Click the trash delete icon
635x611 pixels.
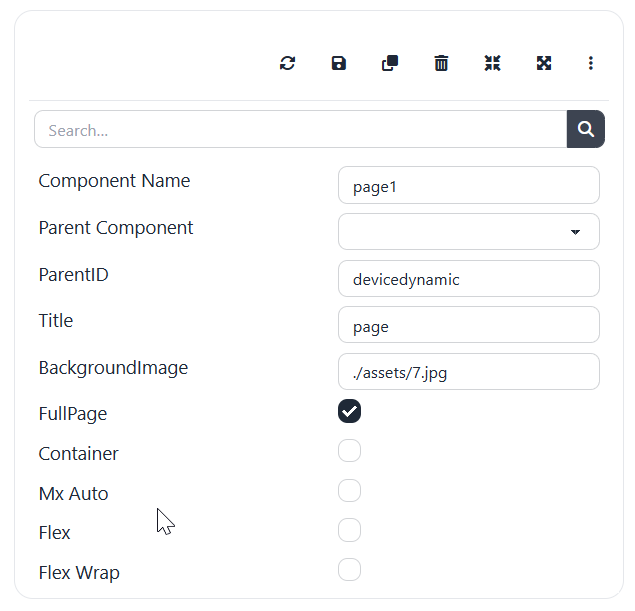click(441, 63)
